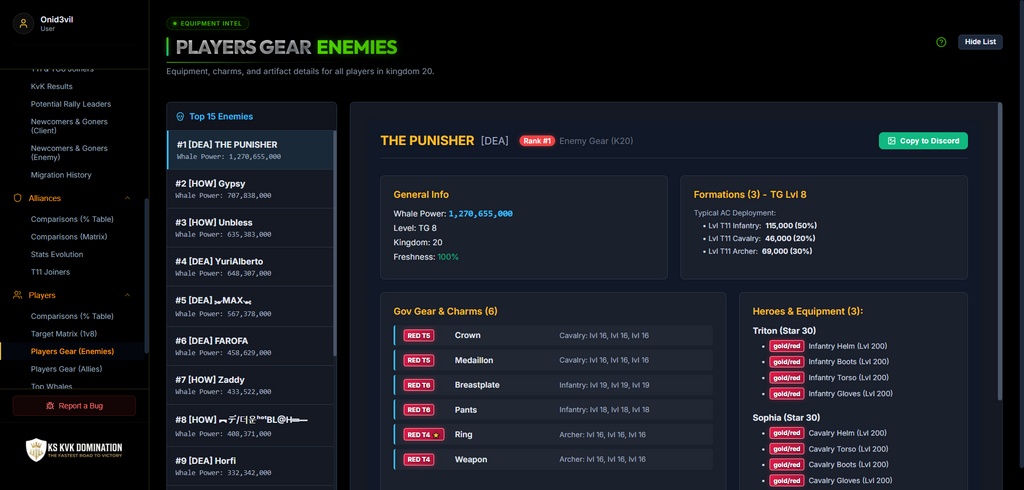Click the KS KvK Domination logo
Image resolution: width=1024 pixels, height=490 pixels.
click(74, 450)
